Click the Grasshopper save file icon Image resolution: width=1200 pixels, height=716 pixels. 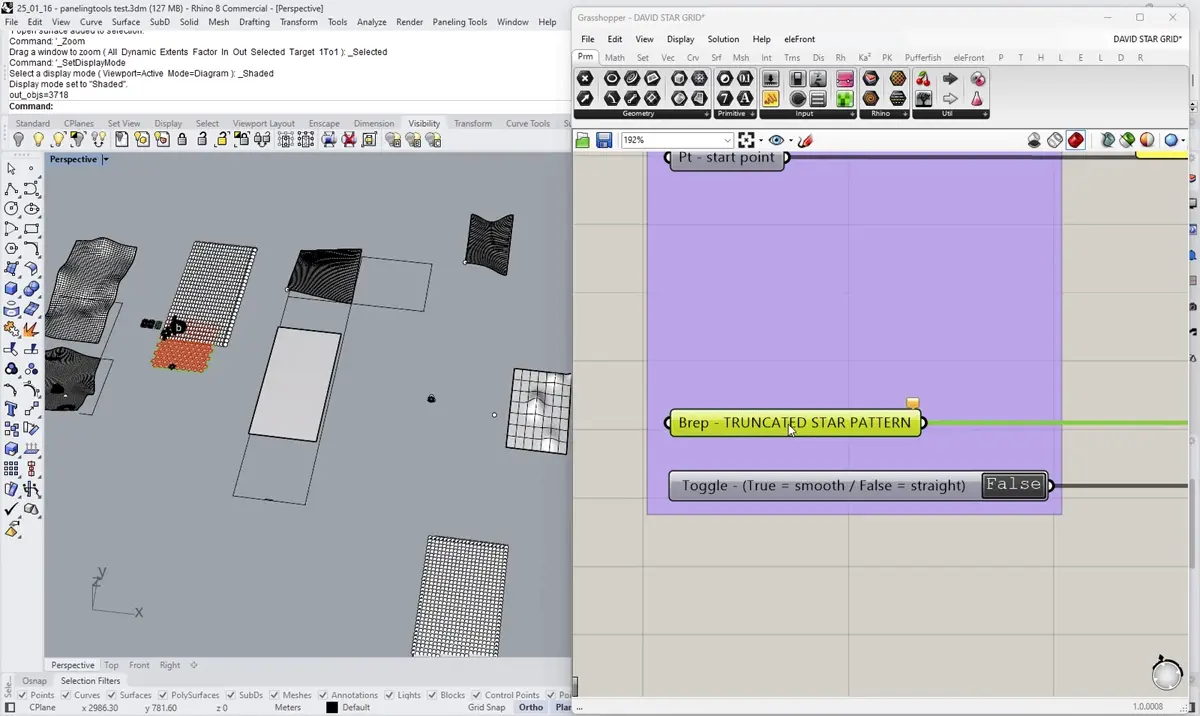(604, 141)
